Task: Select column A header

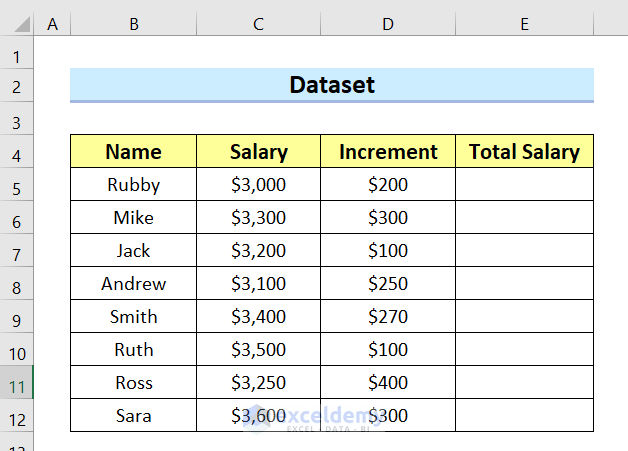Action: pos(52,24)
